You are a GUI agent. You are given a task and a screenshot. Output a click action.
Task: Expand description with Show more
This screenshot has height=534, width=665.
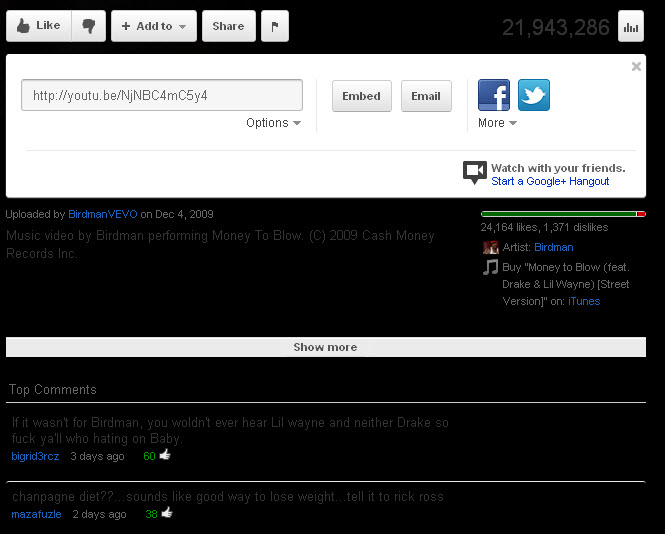point(325,347)
